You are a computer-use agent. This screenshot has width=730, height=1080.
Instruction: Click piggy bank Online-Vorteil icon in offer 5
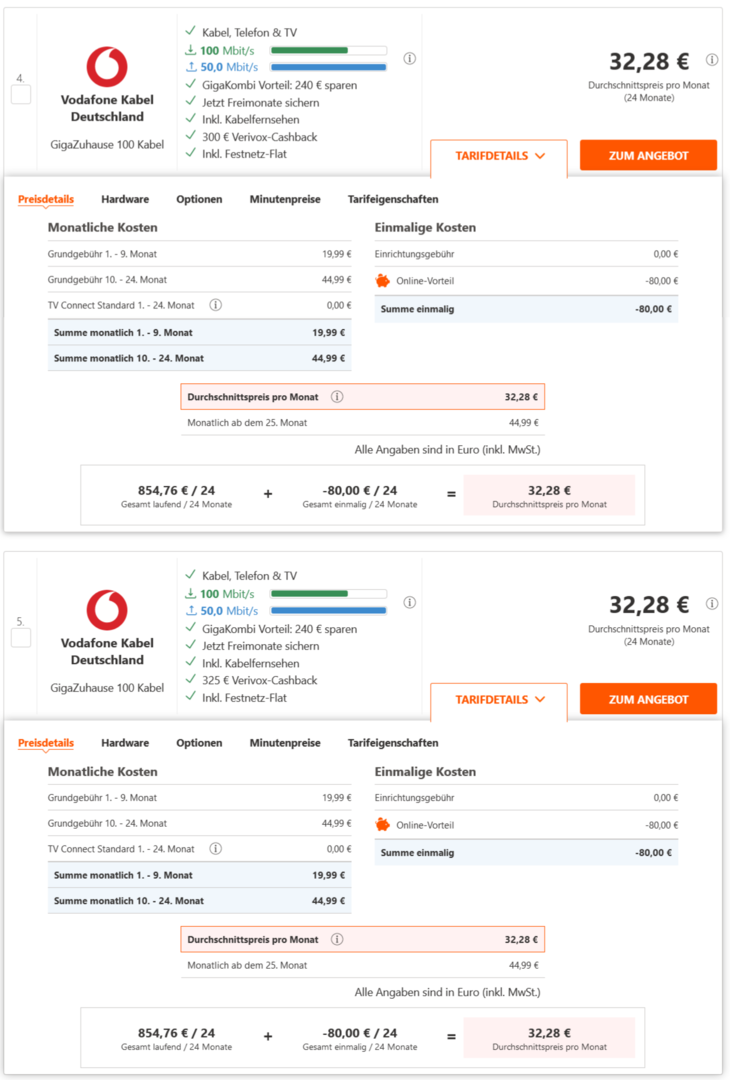tap(383, 825)
